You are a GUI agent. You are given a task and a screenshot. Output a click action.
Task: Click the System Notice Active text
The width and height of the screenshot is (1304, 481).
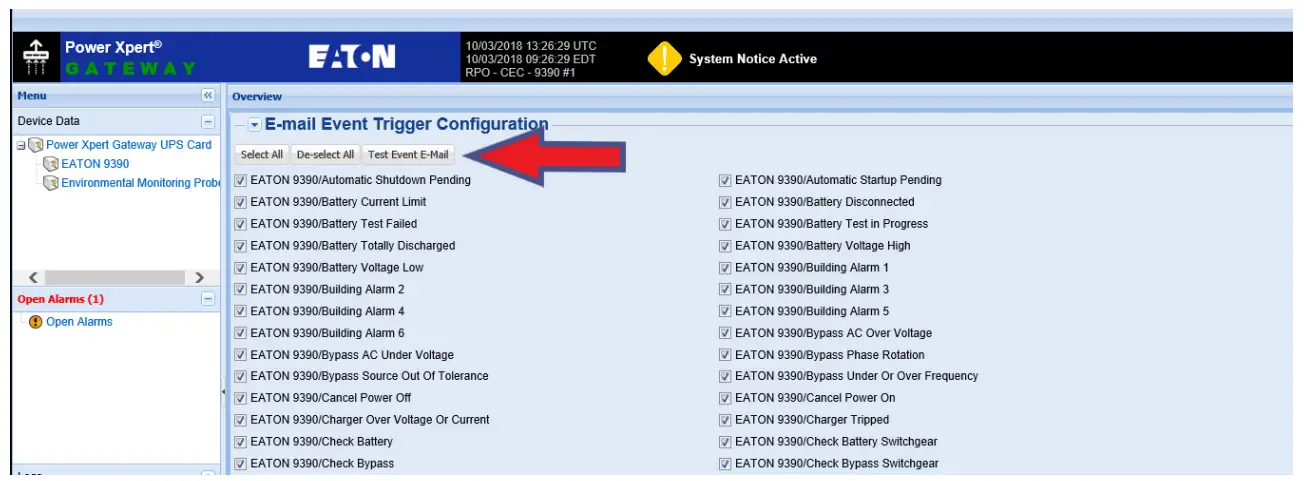pyautogui.click(x=753, y=59)
